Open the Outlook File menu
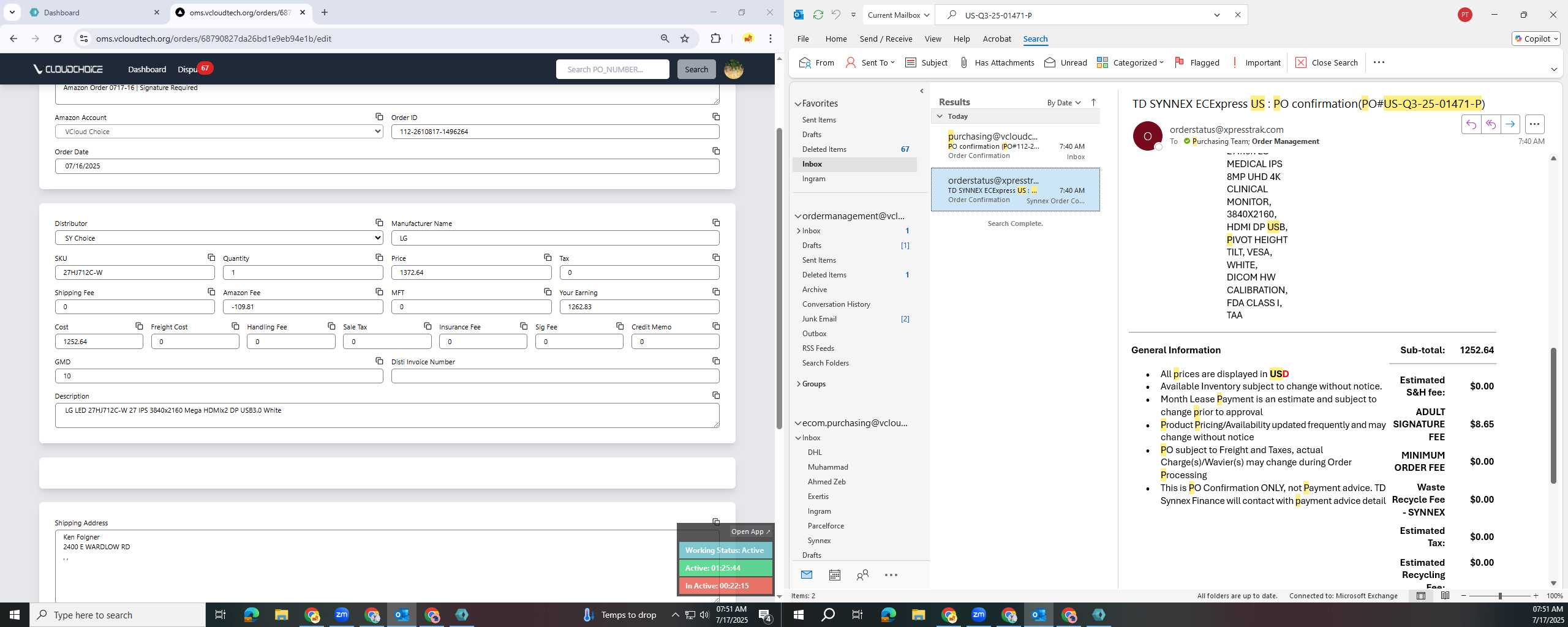 [803, 39]
